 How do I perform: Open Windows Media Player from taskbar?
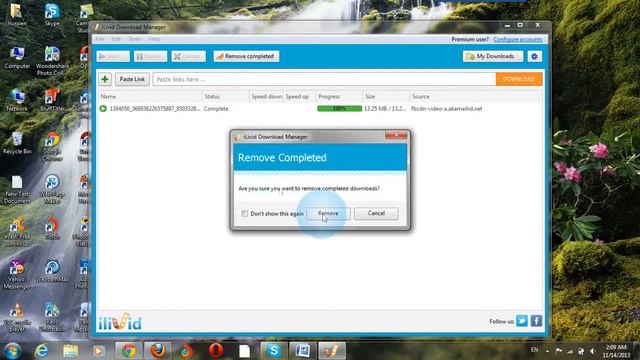pos(98,351)
